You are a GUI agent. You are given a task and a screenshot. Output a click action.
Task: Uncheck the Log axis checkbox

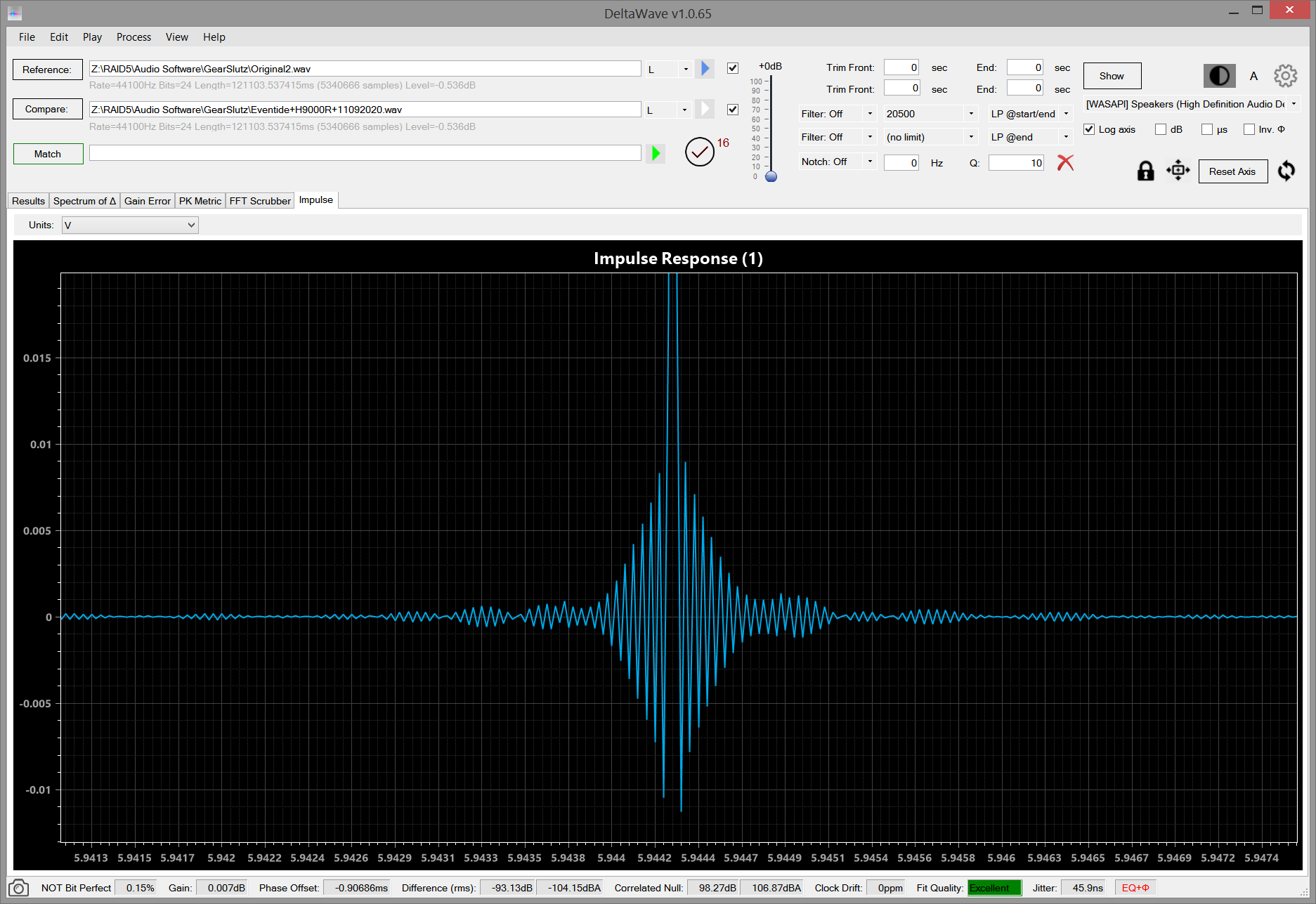pyautogui.click(x=1089, y=129)
